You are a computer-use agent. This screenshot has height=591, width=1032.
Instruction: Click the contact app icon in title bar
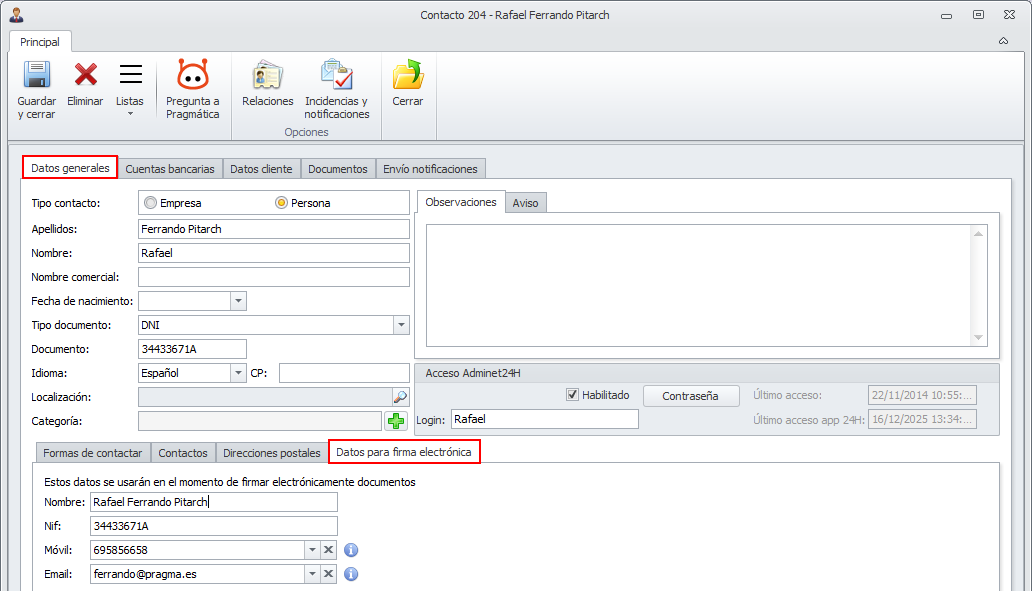(16, 14)
